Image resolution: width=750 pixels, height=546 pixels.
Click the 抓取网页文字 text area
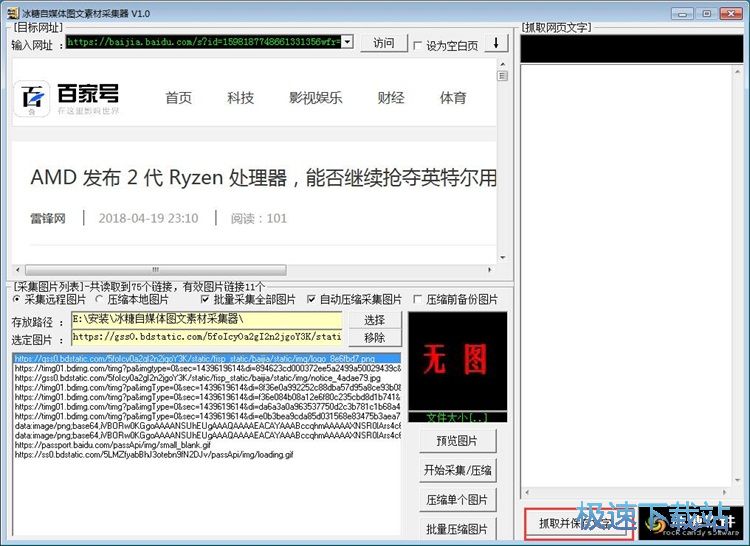coord(626,275)
